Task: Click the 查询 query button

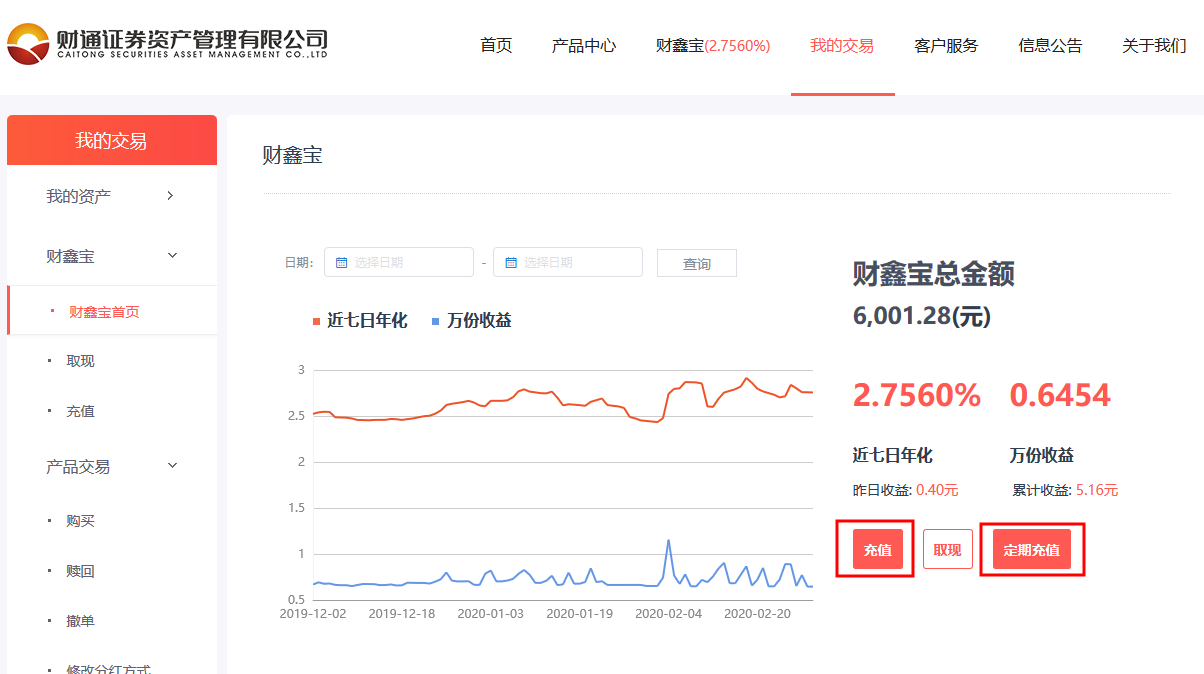Action: tap(697, 263)
